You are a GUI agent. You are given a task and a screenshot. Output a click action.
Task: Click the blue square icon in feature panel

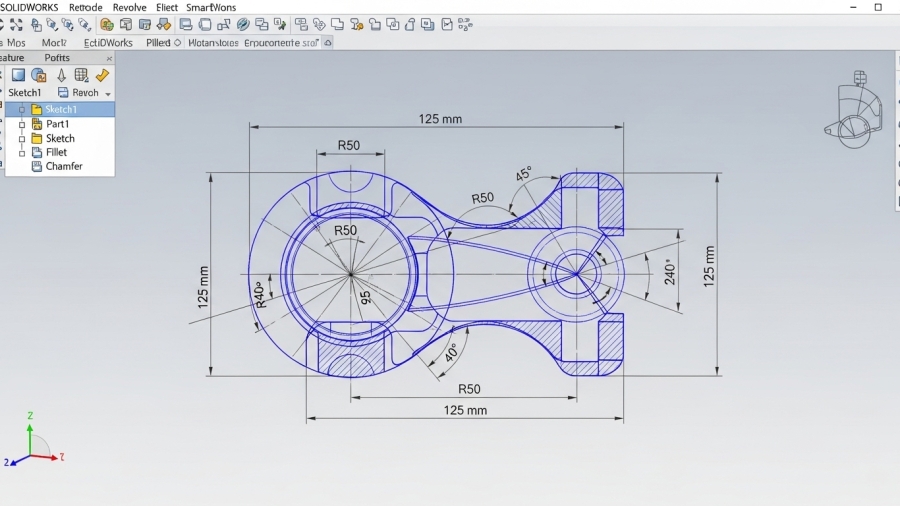tap(18, 75)
